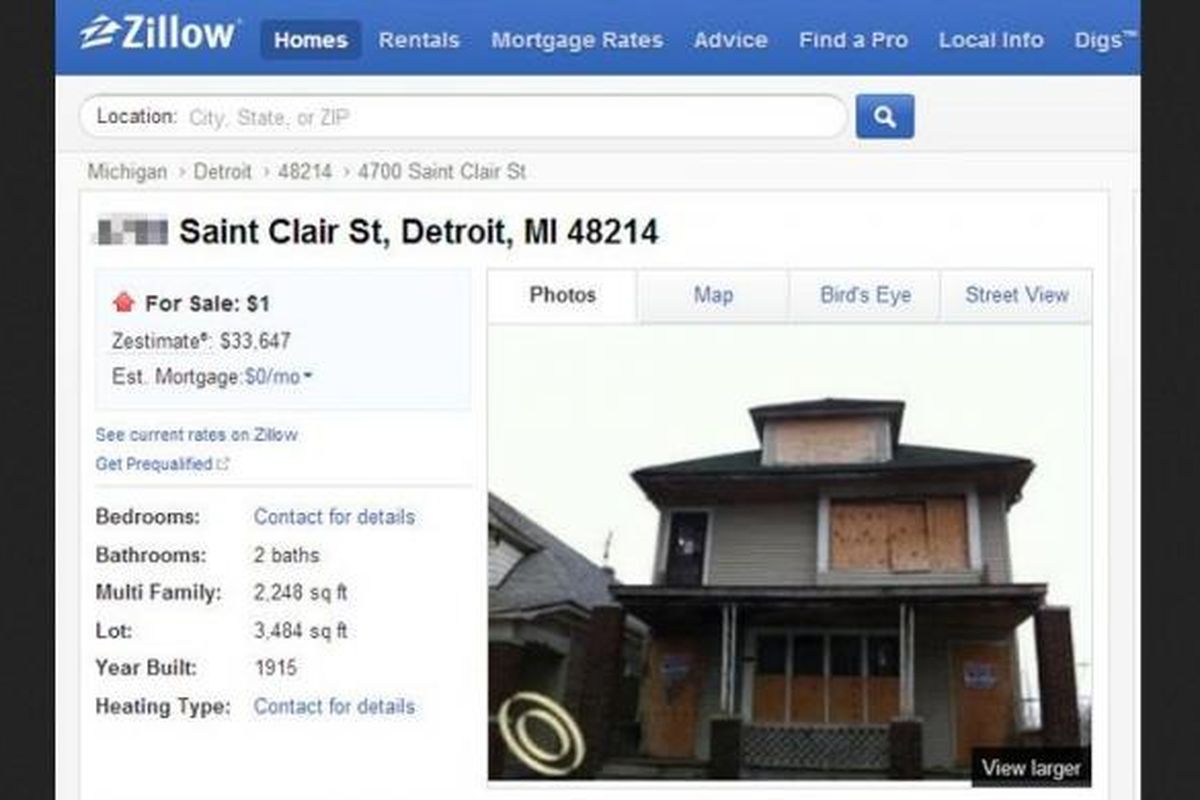Image resolution: width=1200 pixels, height=800 pixels.
Task: Click the Detroit breadcrumb link
Action: [x=223, y=171]
